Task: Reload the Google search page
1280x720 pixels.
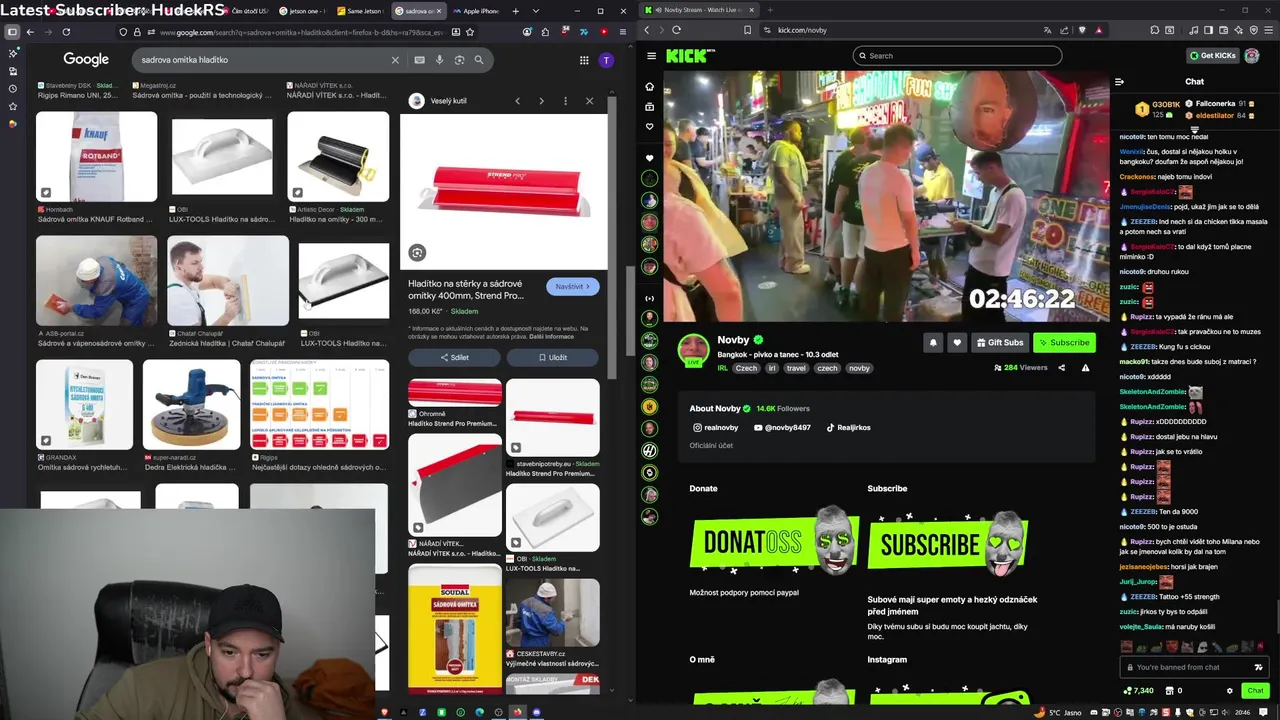Action: click(66, 32)
